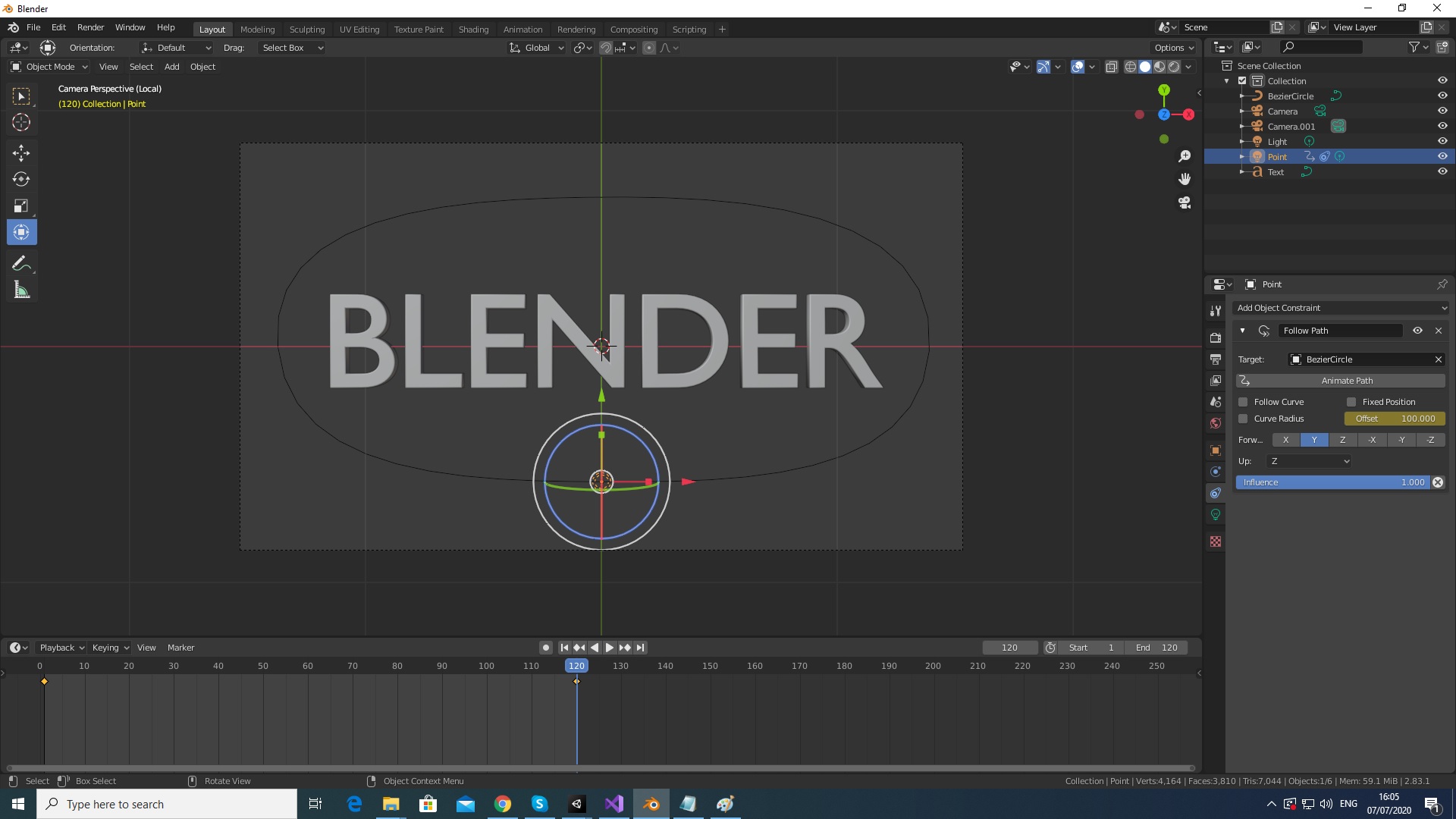Enable the Follow Curve checkbox
This screenshot has width=1456, height=819.
(x=1244, y=401)
